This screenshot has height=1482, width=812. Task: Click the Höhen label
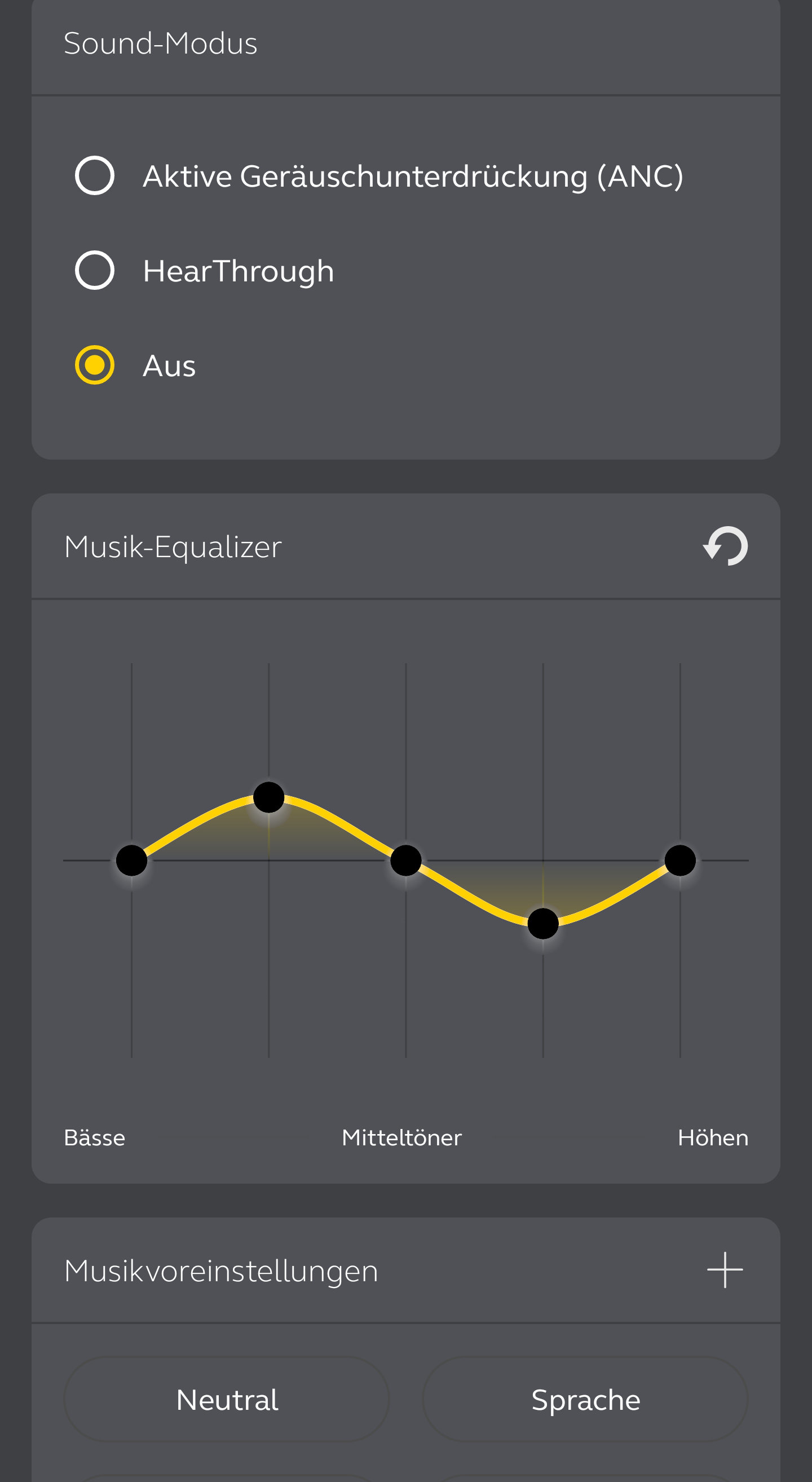713,1137
